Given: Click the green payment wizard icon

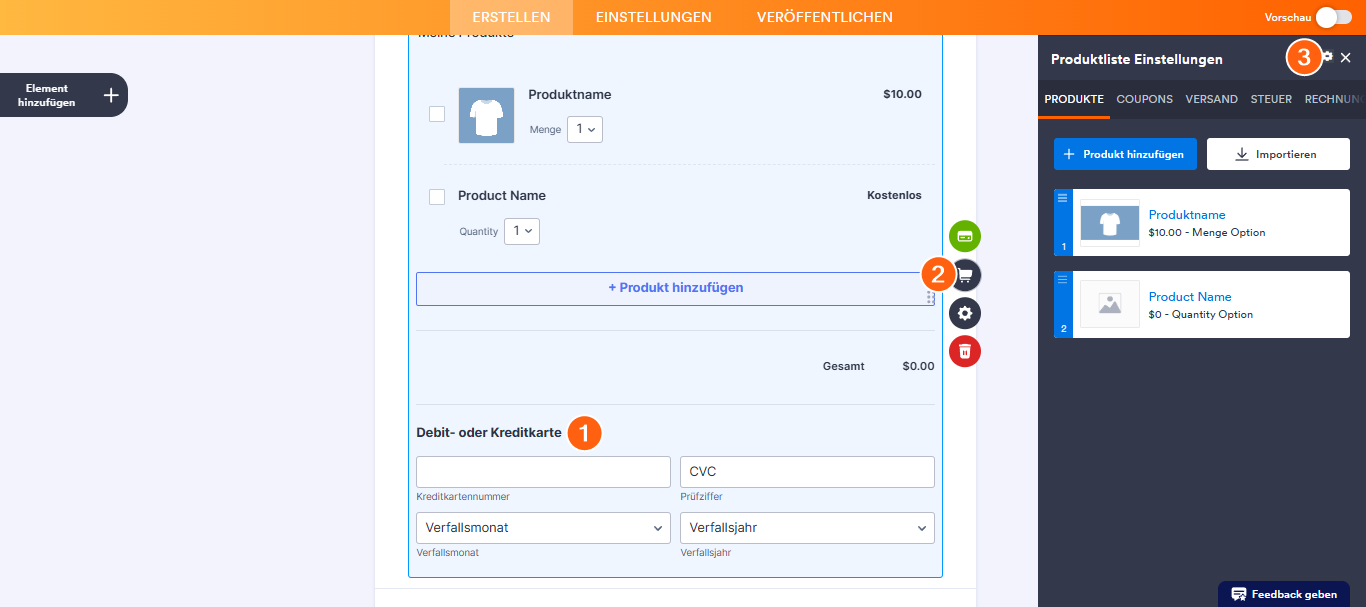Looking at the screenshot, I should point(965,236).
